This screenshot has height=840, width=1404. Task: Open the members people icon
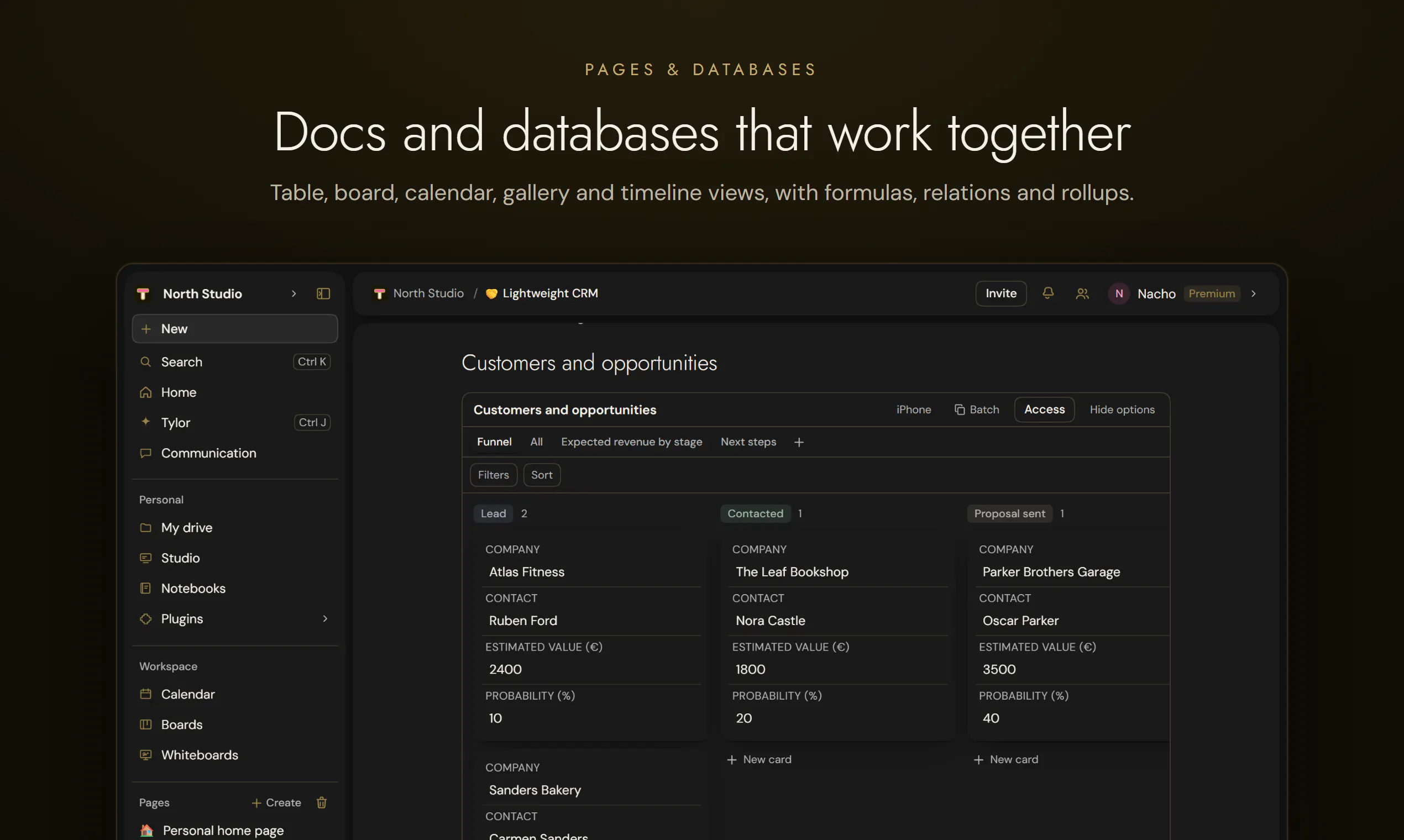[x=1082, y=293]
